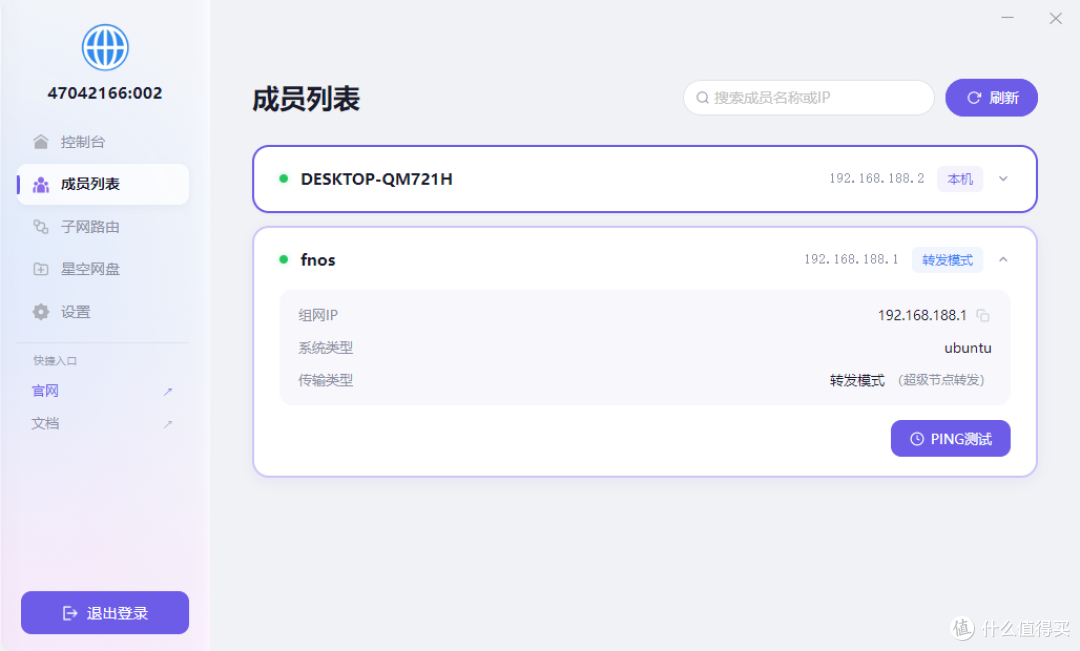Click the 刷新 refresh button
Viewport: 1080px width, 651px height.
coord(991,98)
